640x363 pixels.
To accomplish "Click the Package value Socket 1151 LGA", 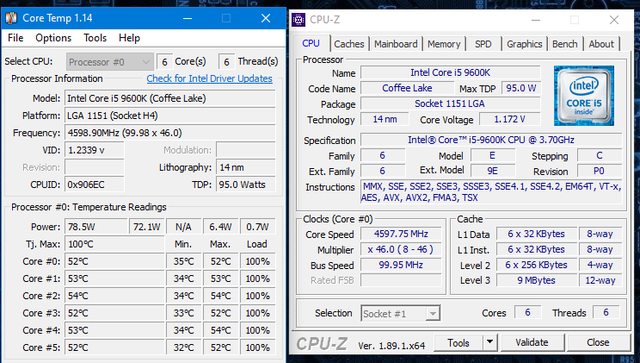I will 450,104.
